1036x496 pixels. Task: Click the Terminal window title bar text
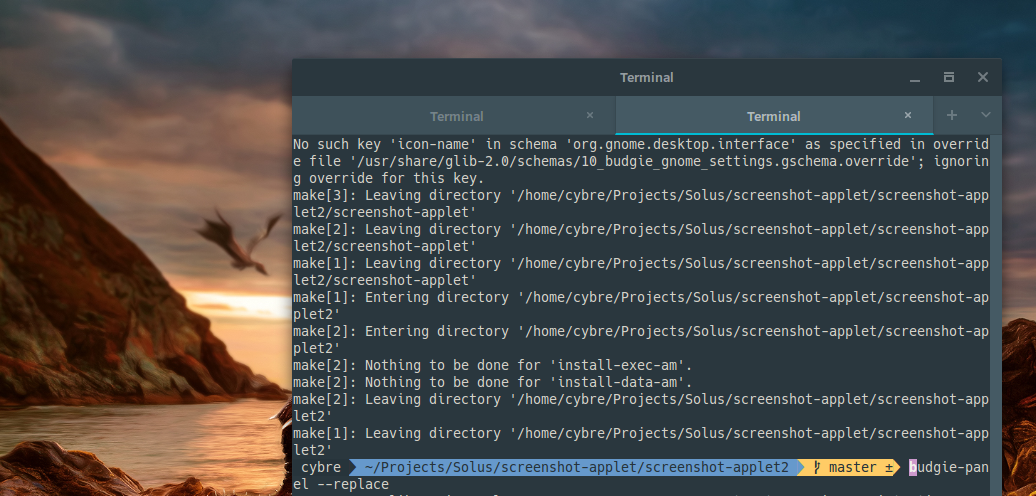646,78
